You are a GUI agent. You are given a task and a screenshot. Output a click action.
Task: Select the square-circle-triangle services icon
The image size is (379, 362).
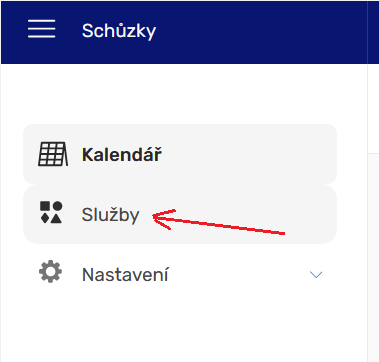51,212
